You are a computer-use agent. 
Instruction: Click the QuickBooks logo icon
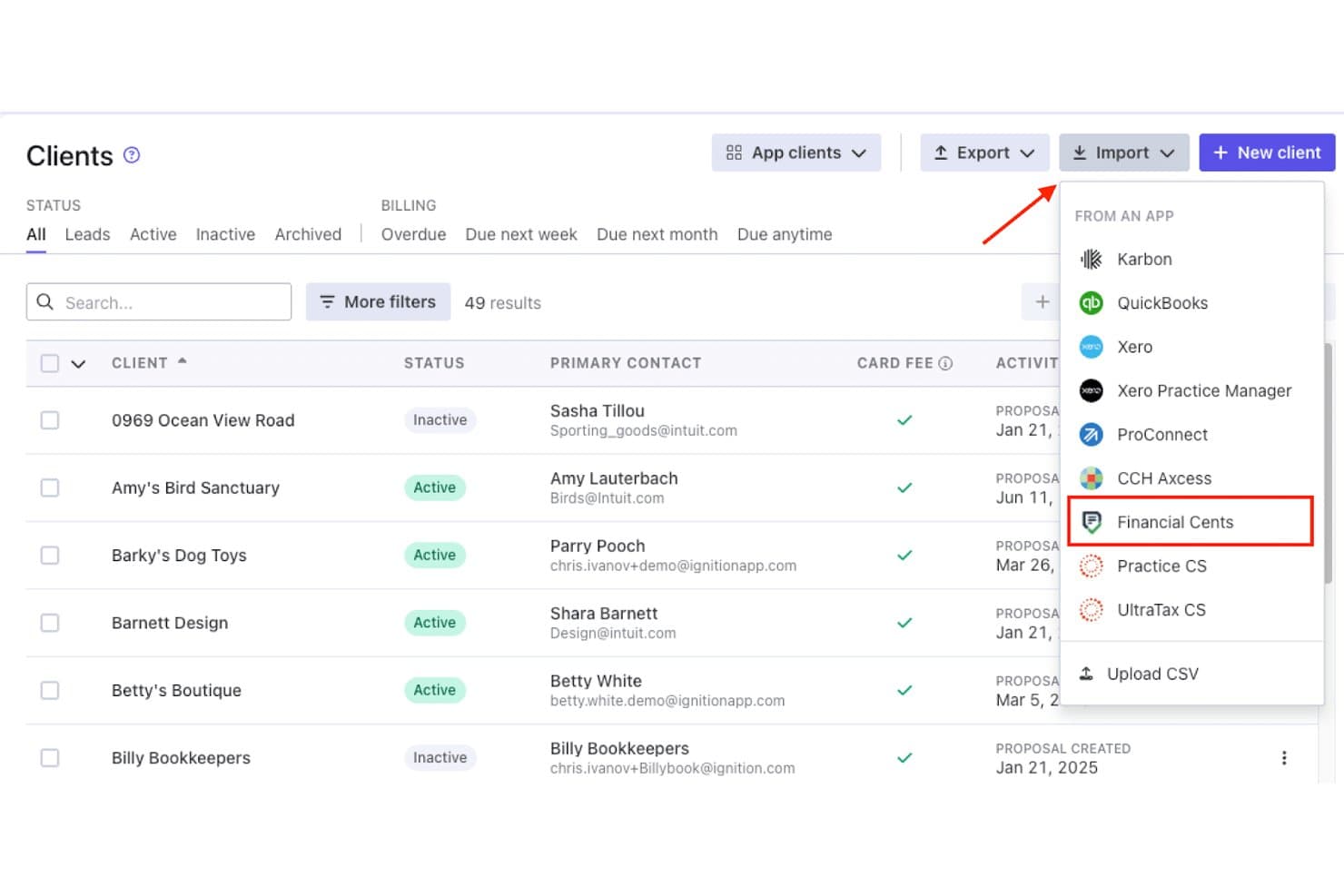(x=1091, y=303)
